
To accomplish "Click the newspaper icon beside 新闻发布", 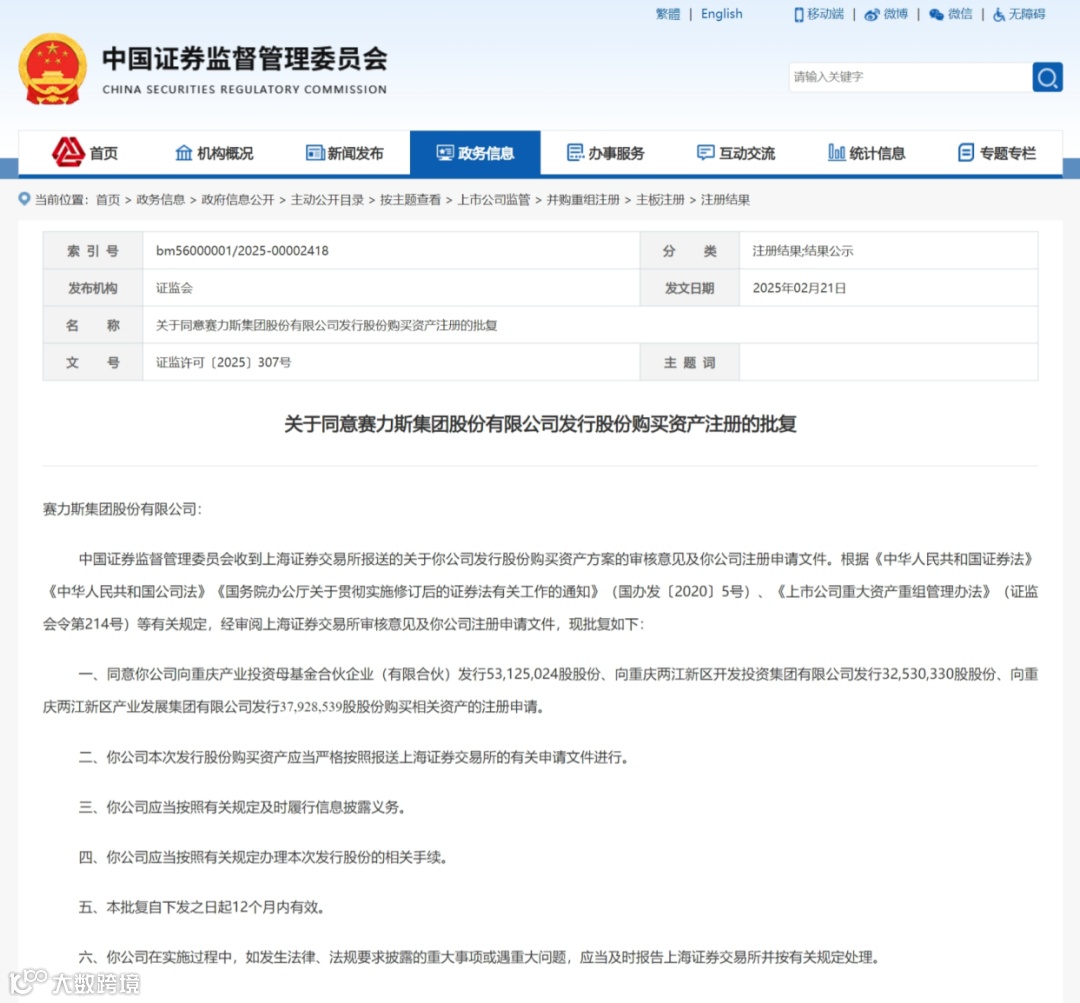I will click(x=315, y=152).
